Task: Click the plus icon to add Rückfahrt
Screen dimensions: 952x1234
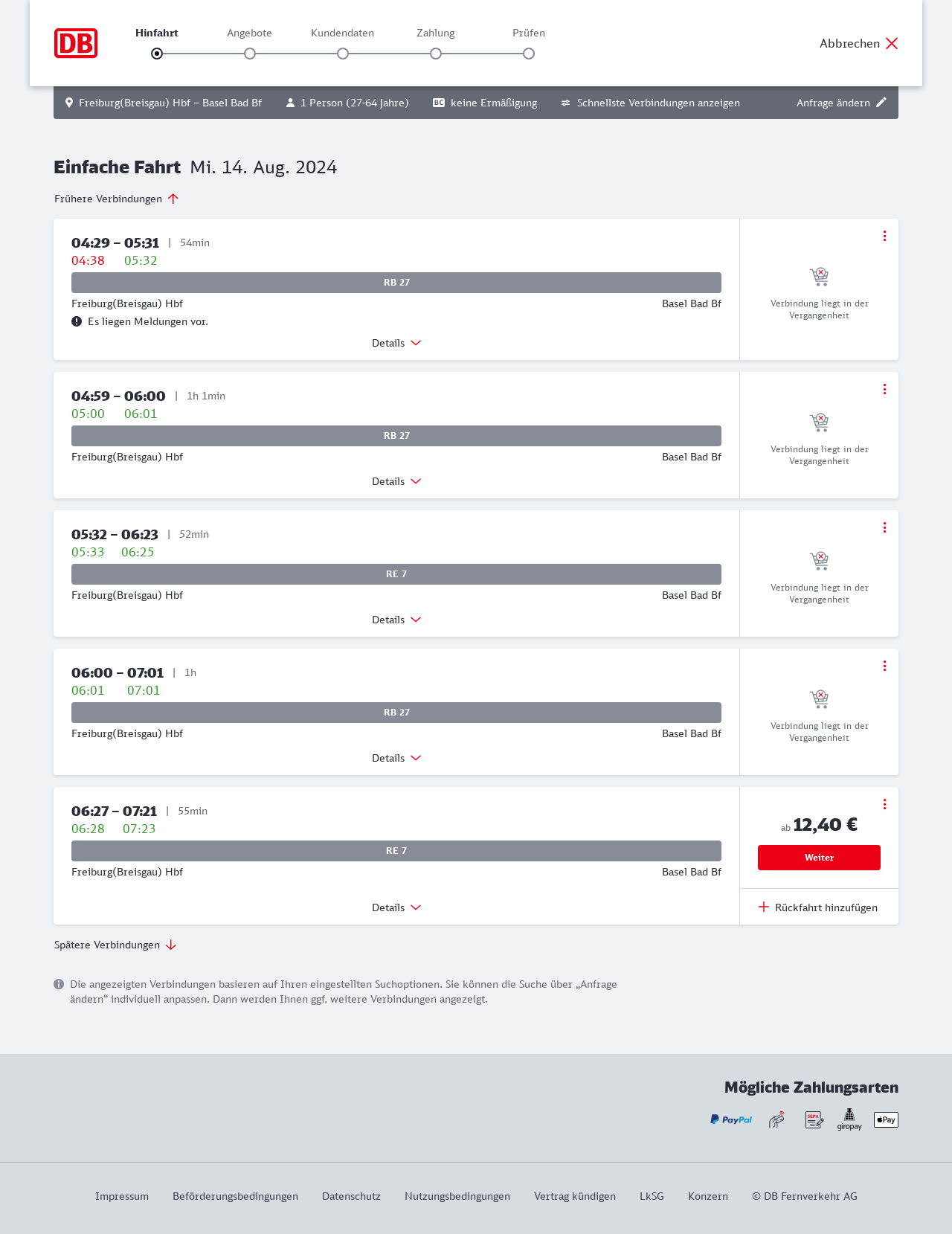Action: pyautogui.click(x=764, y=907)
